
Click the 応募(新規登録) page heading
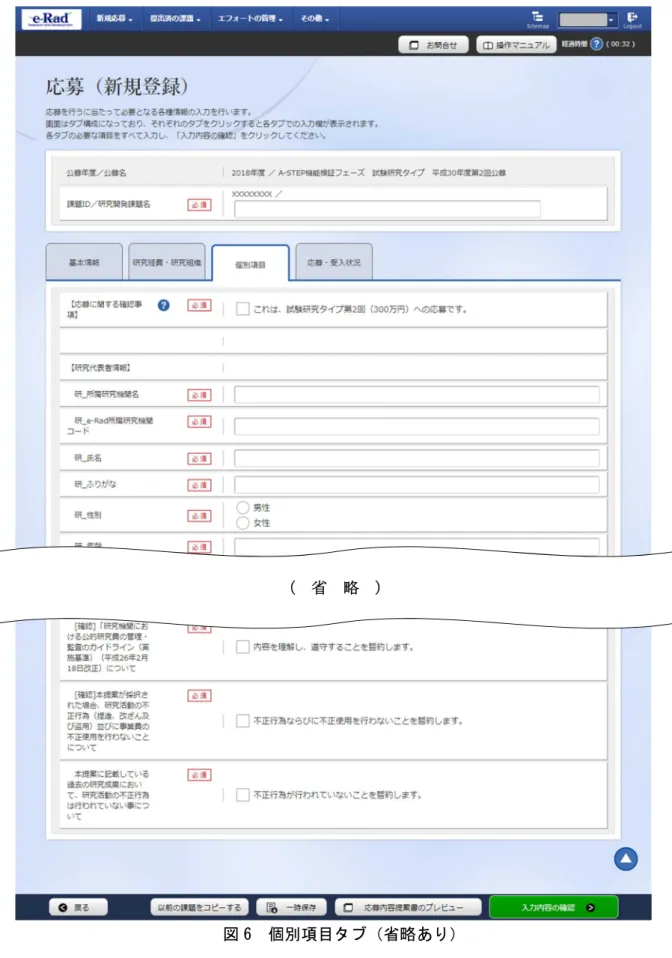coord(117,86)
